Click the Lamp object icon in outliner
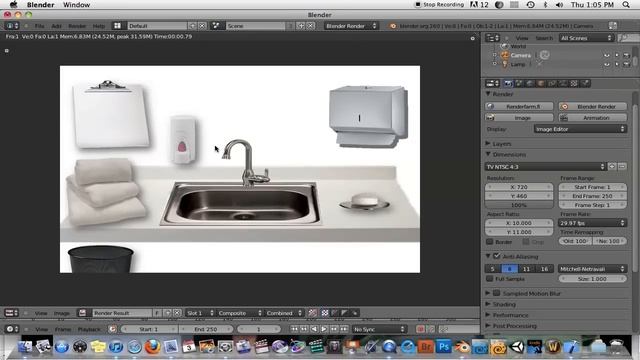Viewport: 640px width, 360px height. tap(505, 64)
